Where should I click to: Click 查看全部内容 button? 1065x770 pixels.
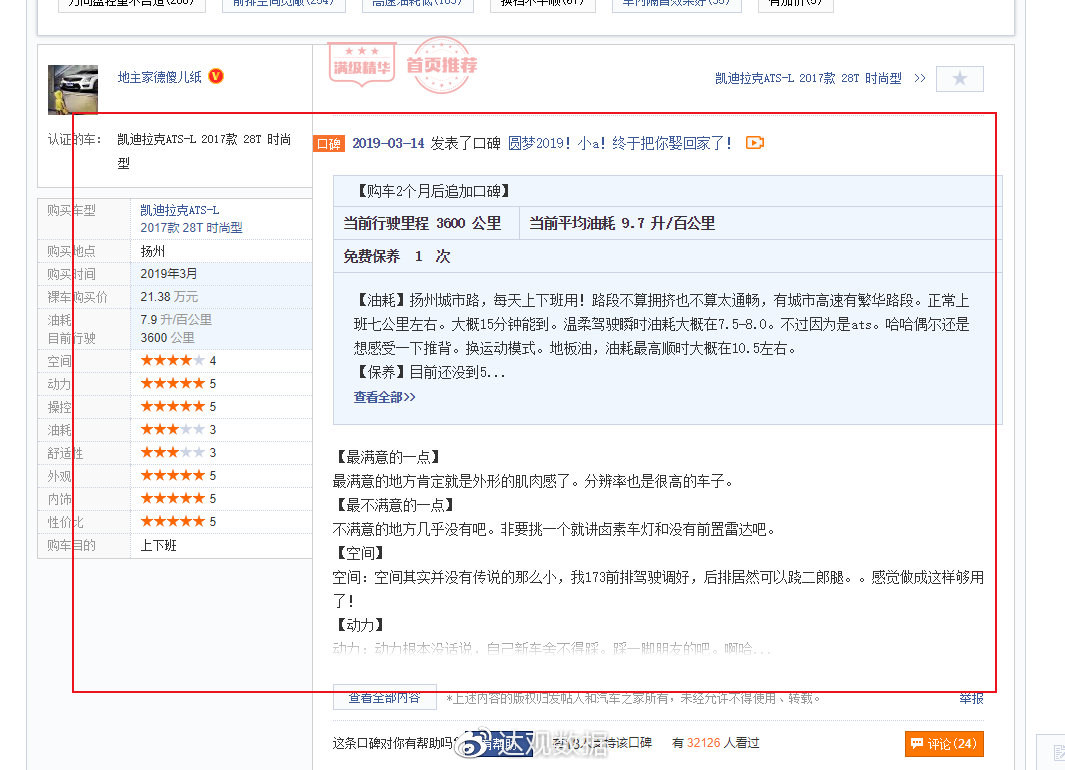384,697
